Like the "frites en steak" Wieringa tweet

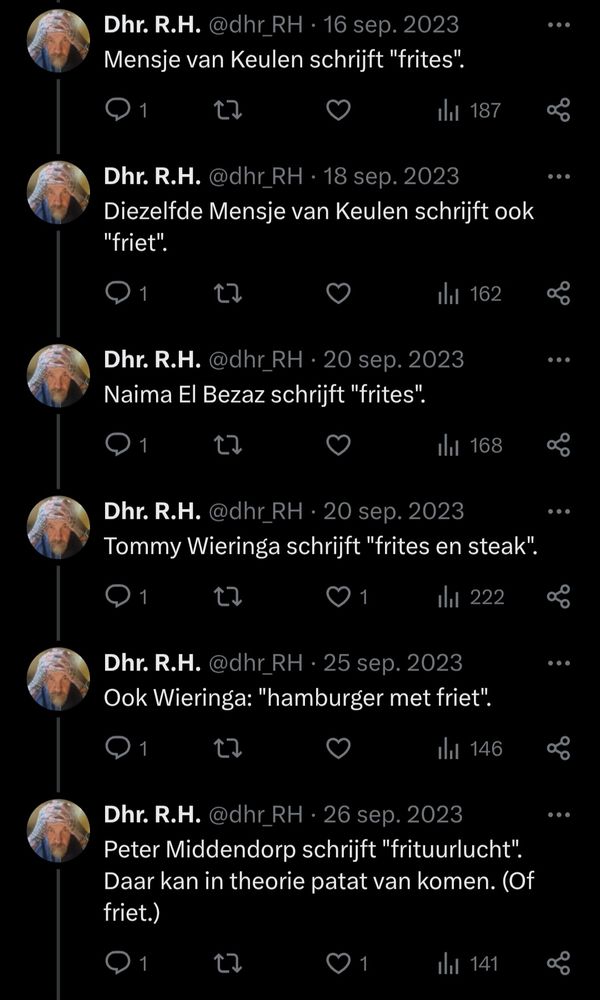339,597
